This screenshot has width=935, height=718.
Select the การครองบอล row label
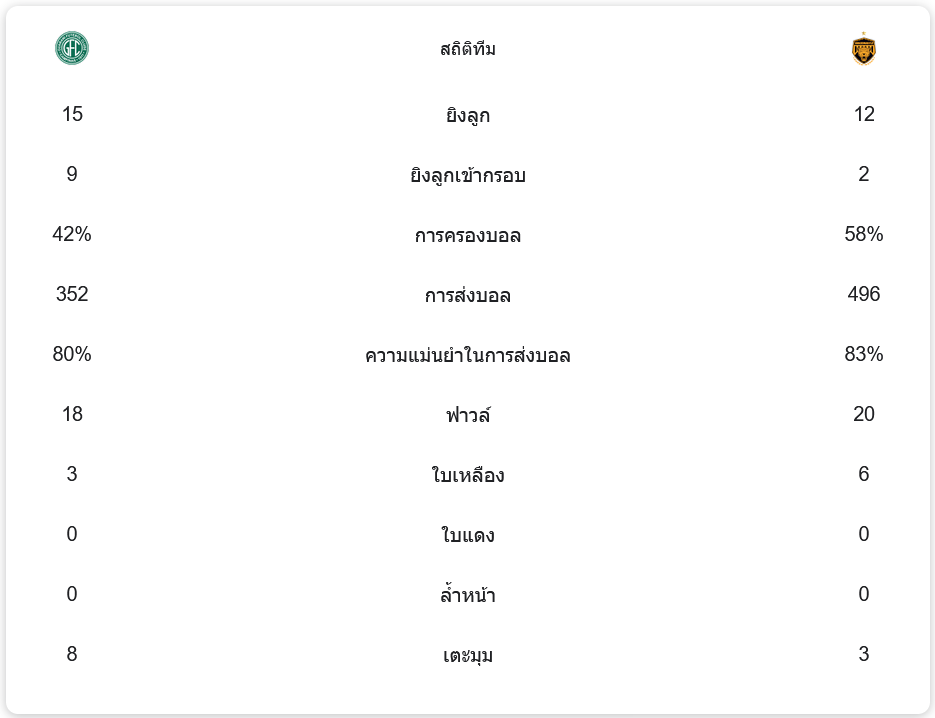468,235
